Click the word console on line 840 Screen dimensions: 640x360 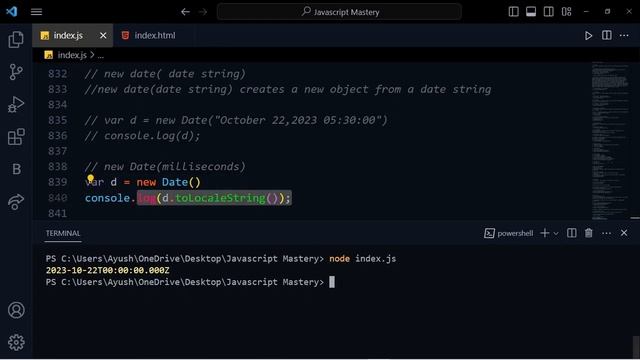107,198
